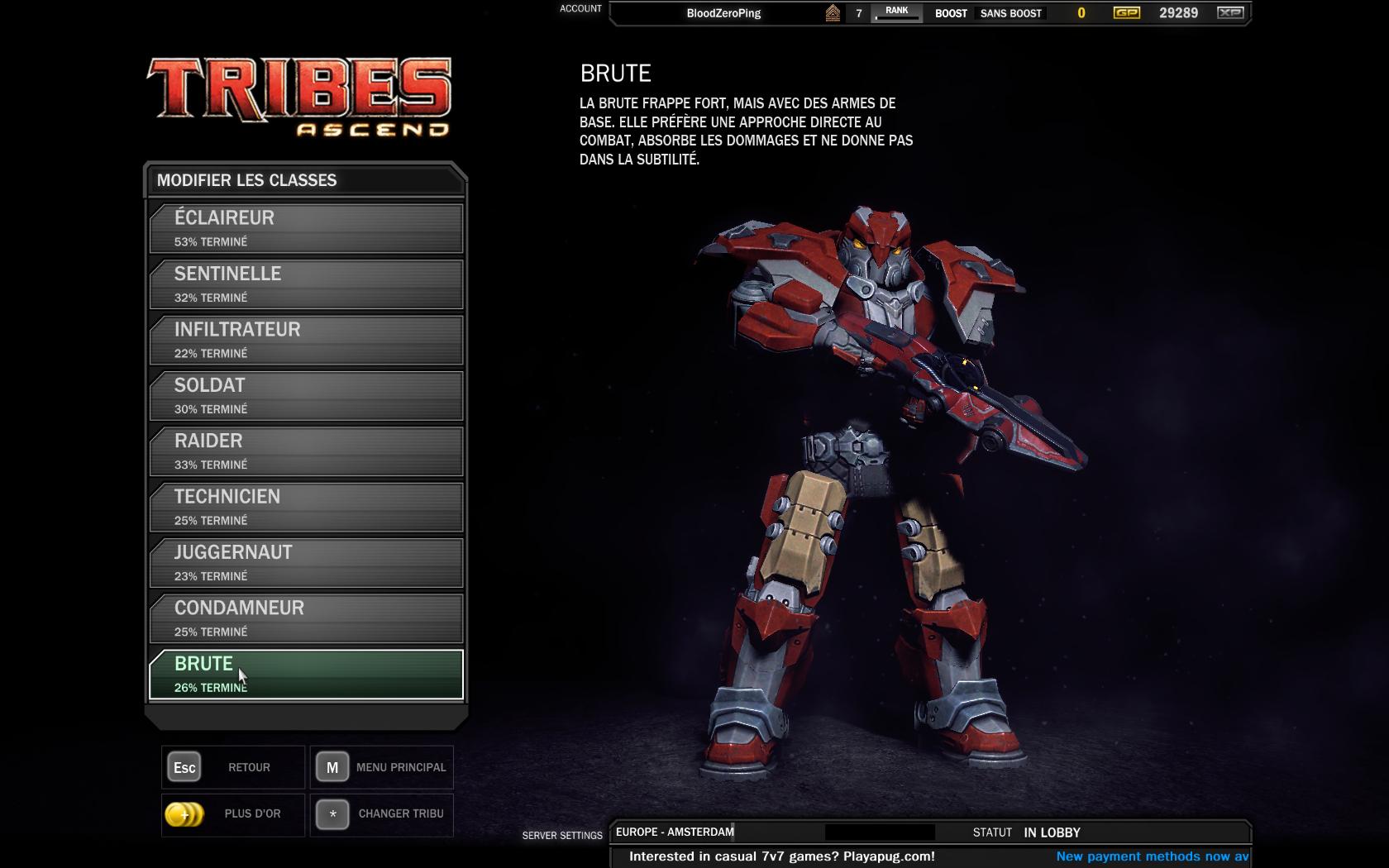Click Changer Tribu label
1389x868 pixels.
click(x=401, y=813)
